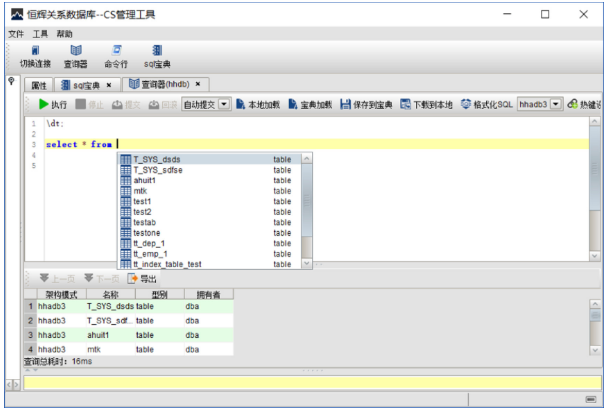Select mtk in autocomplete list
The width and height of the screenshot is (611, 413).
(x=210, y=191)
